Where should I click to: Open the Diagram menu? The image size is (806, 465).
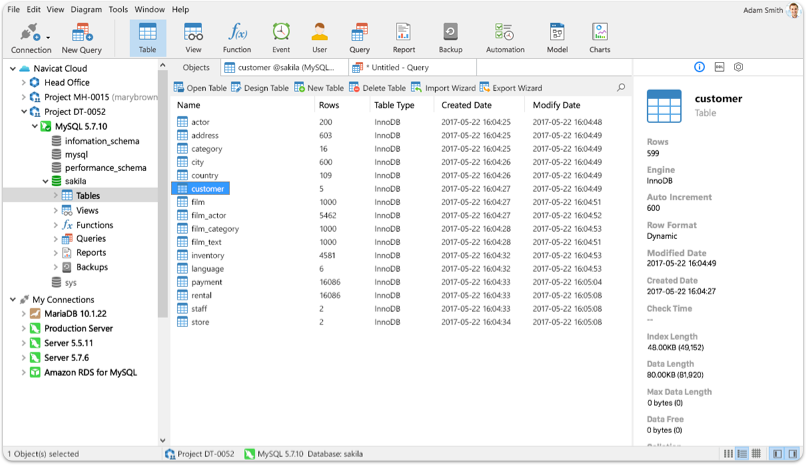click(86, 9)
